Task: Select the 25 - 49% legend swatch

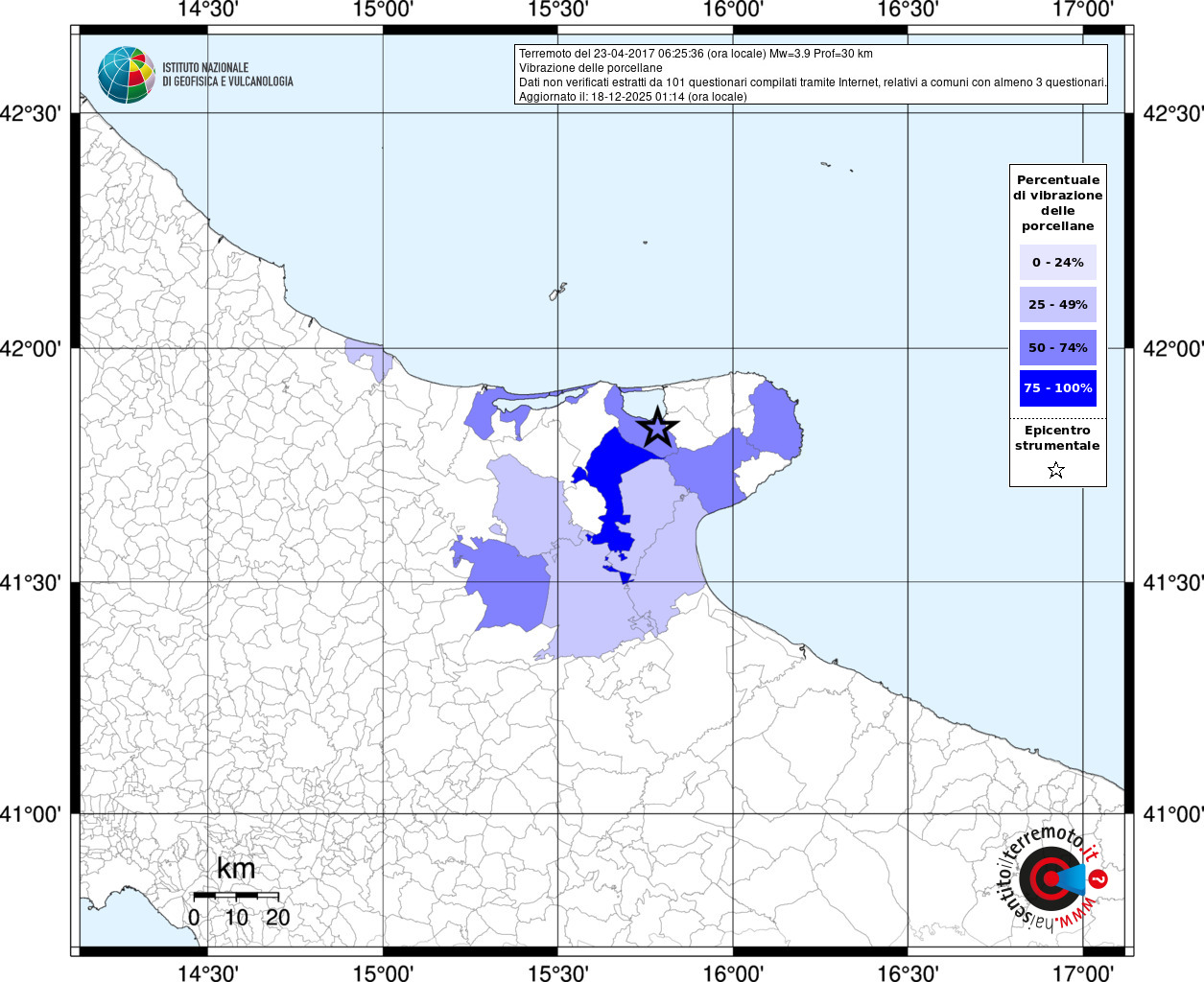Action: (x=1057, y=305)
